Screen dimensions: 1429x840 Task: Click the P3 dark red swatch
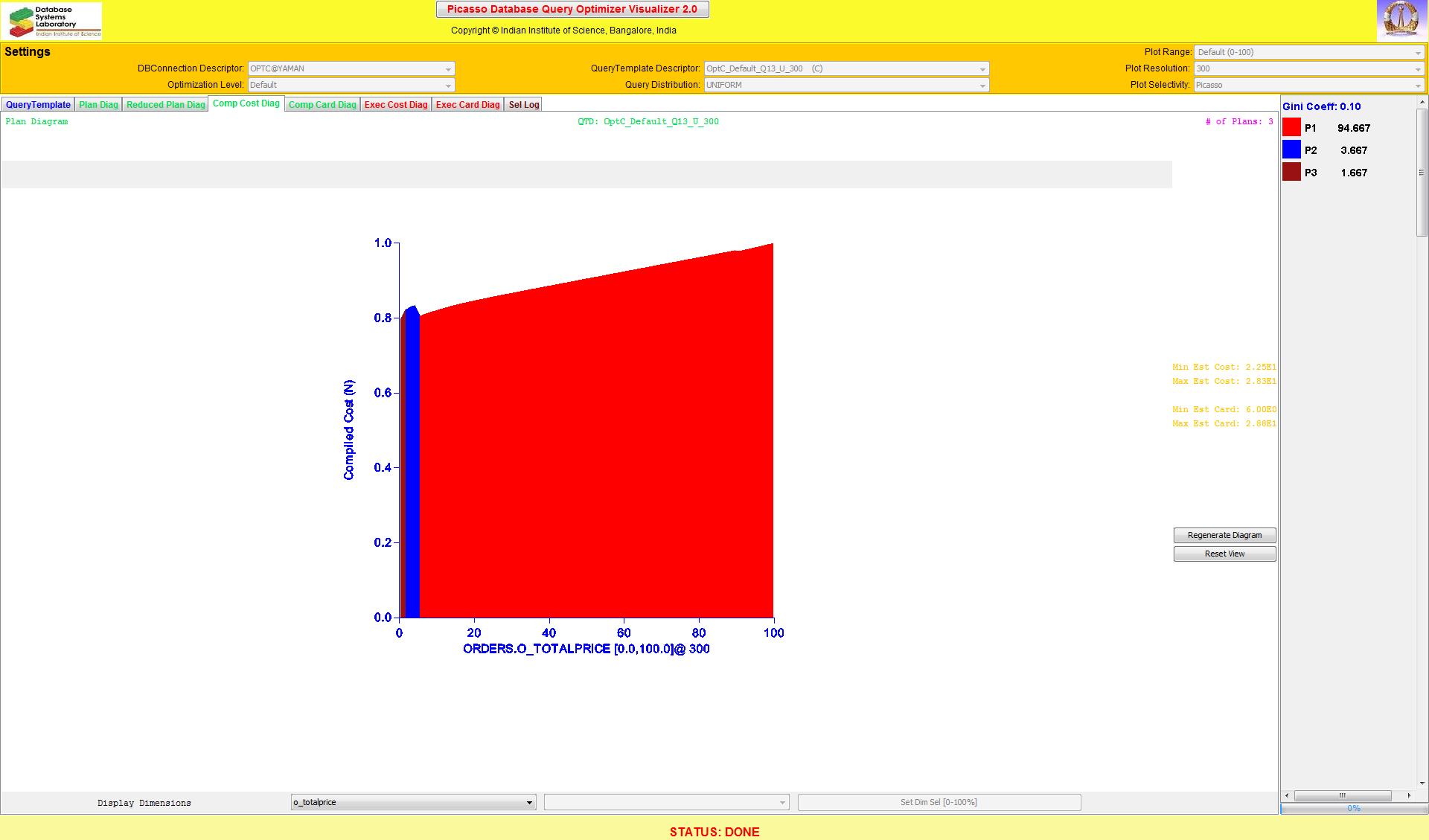(1291, 173)
